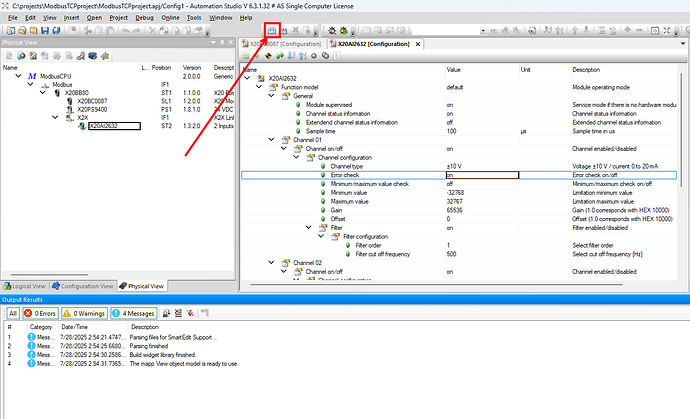
Task: Close the X20AI2632 Configuration tab
Action: pyautogui.click(x=418, y=44)
